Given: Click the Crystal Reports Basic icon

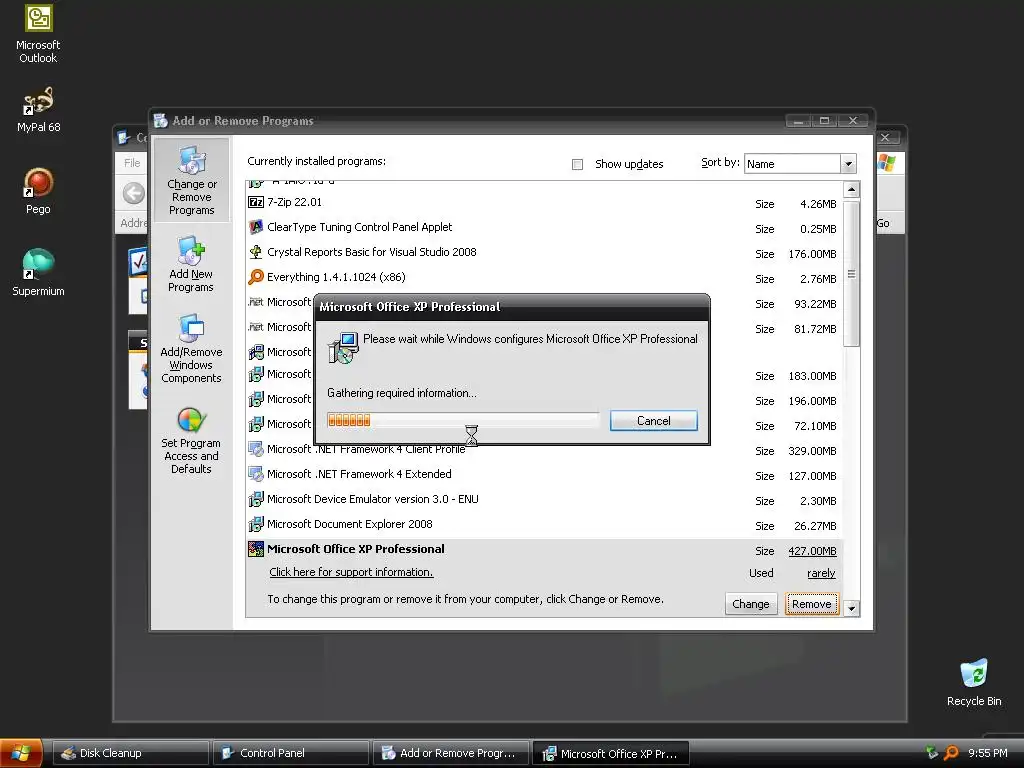Looking at the screenshot, I should coord(256,252).
